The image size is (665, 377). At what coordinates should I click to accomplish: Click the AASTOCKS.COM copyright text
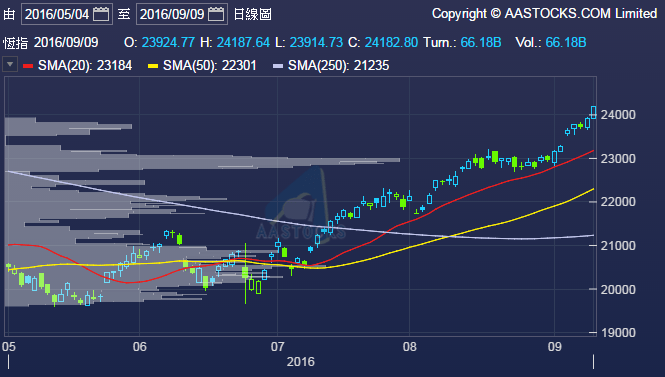point(545,14)
